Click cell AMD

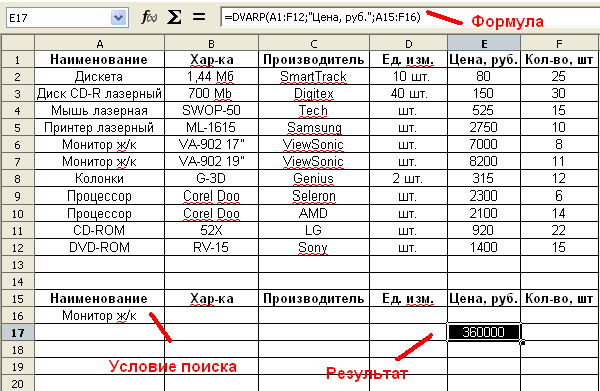[314, 213]
